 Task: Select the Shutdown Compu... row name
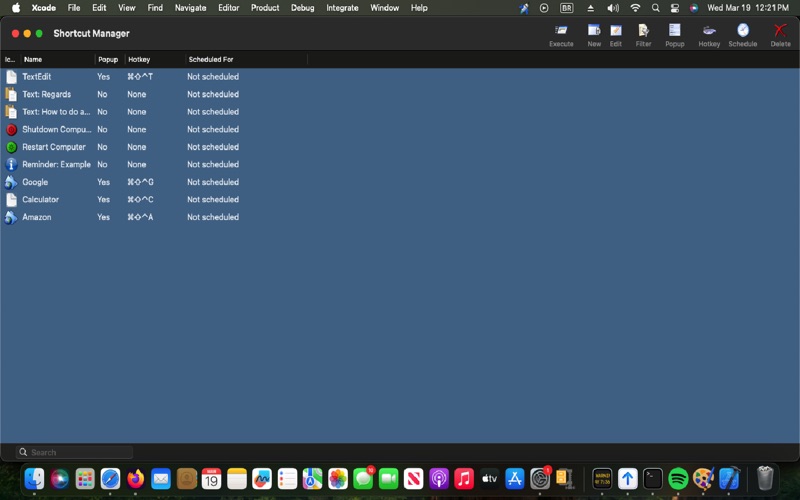(57, 130)
